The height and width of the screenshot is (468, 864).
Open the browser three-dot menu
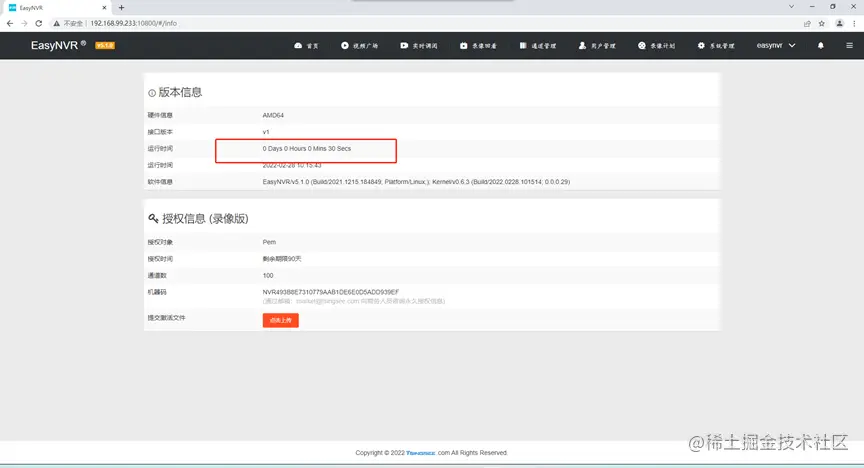click(x=854, y=23)
